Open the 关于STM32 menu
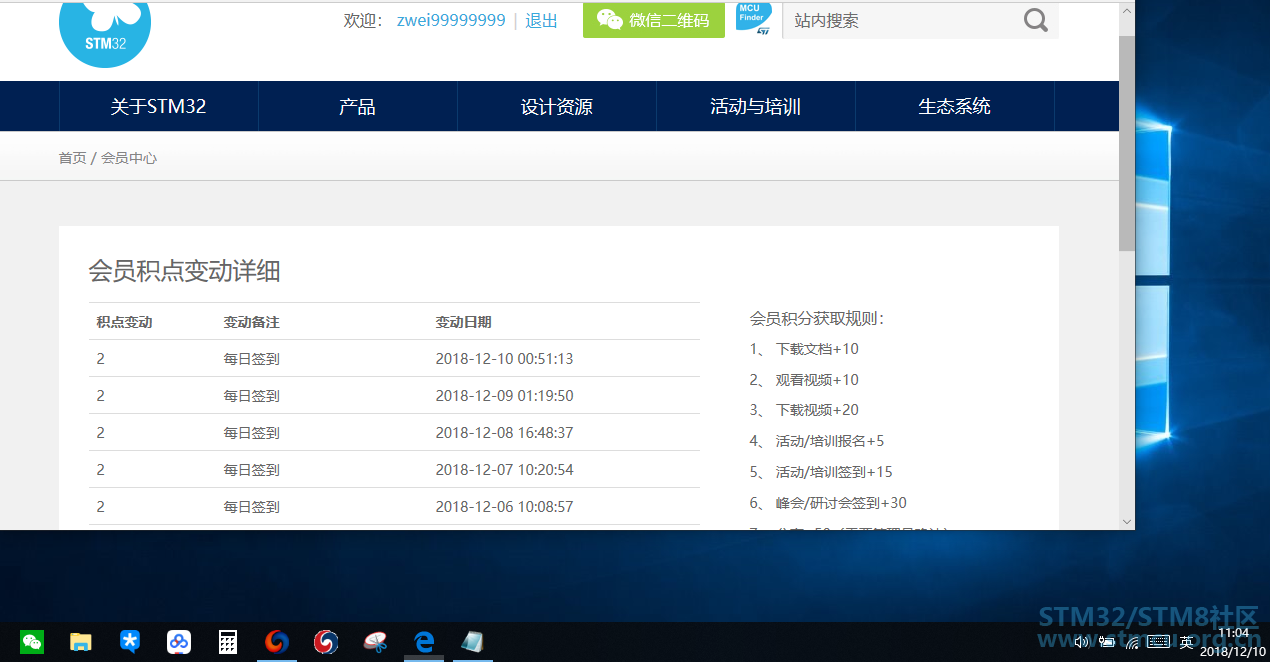The image size is (1270, 662). [158, 106]
